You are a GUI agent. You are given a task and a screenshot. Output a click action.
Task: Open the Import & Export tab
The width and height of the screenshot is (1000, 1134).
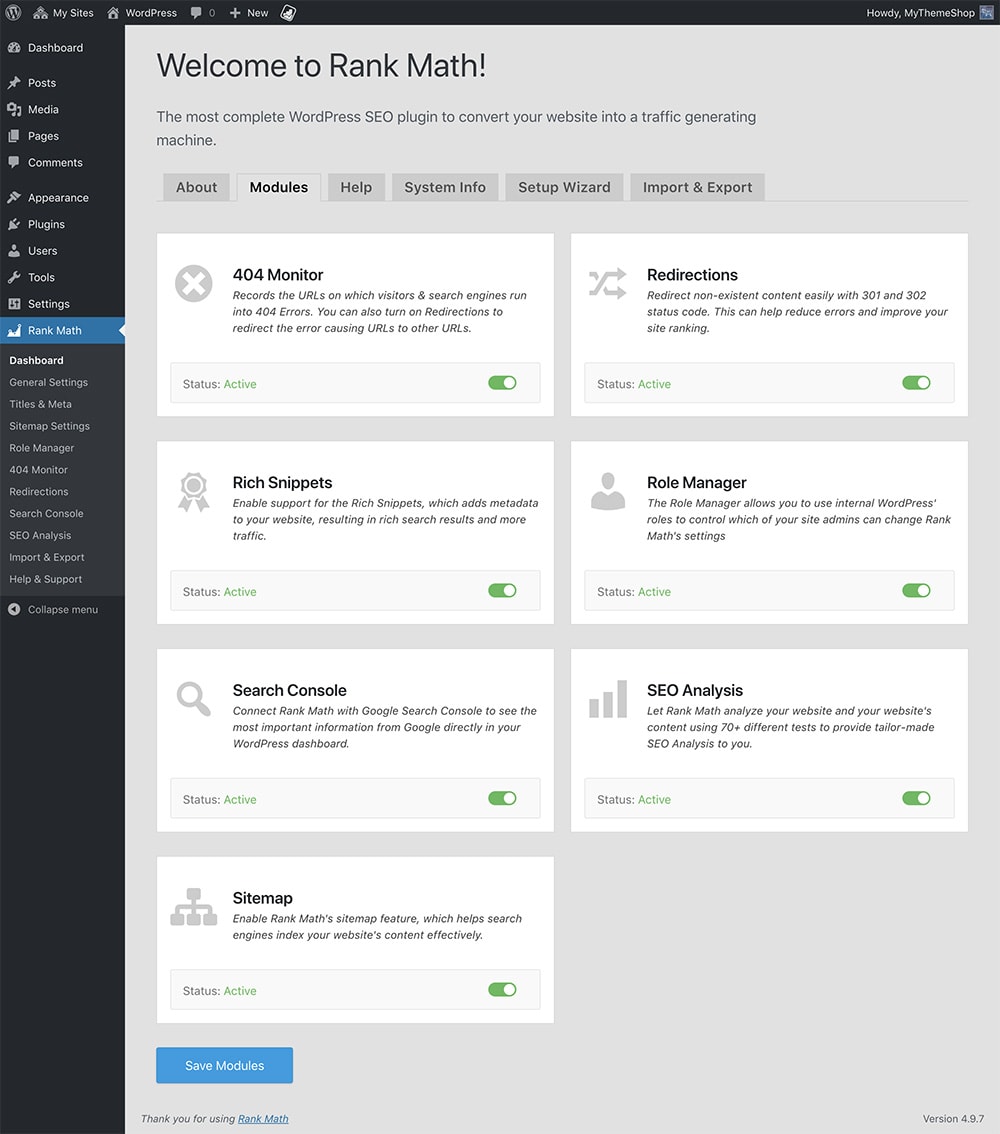[x=697, y=187]
